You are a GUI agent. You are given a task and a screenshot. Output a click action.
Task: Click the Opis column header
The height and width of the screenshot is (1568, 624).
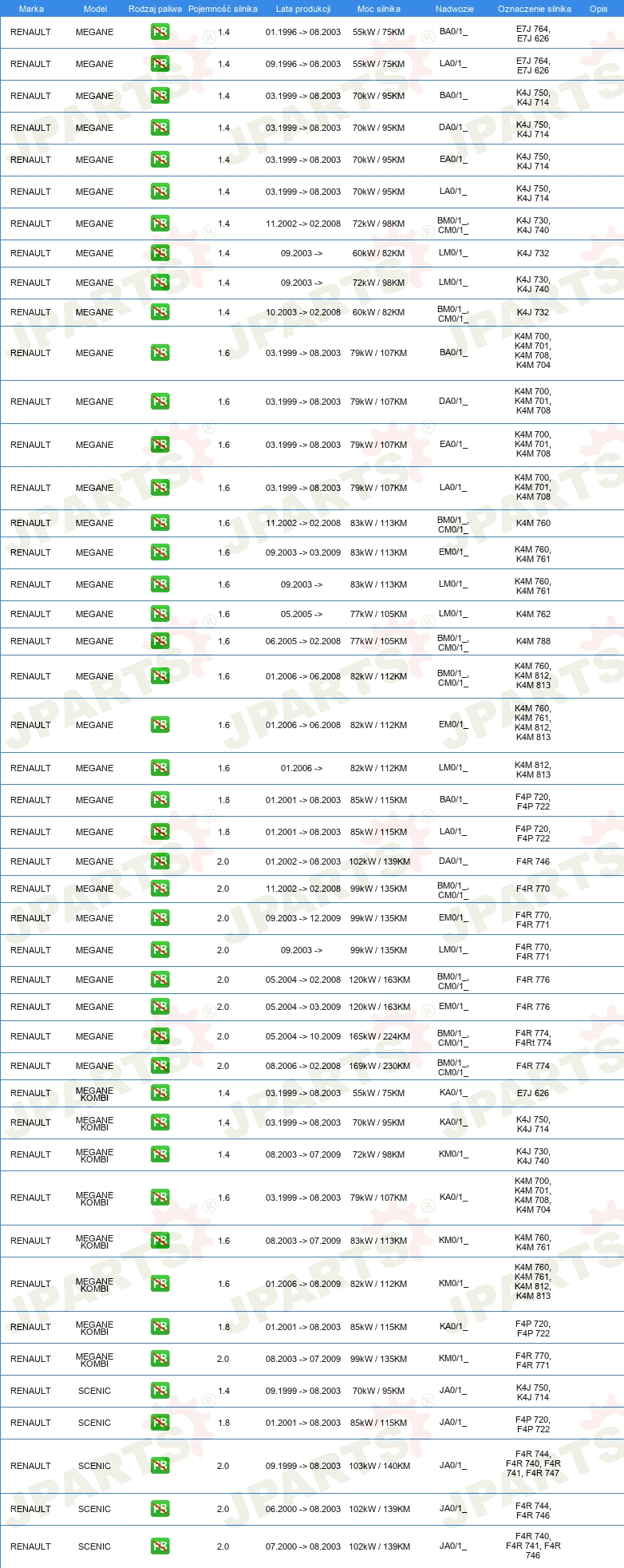click(598, 9)
